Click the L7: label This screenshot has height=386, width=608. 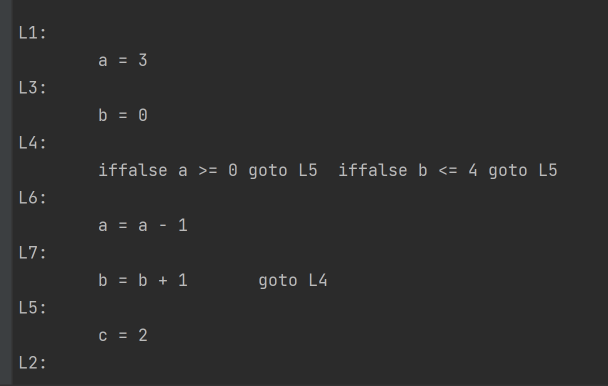(x=33, y=253)
